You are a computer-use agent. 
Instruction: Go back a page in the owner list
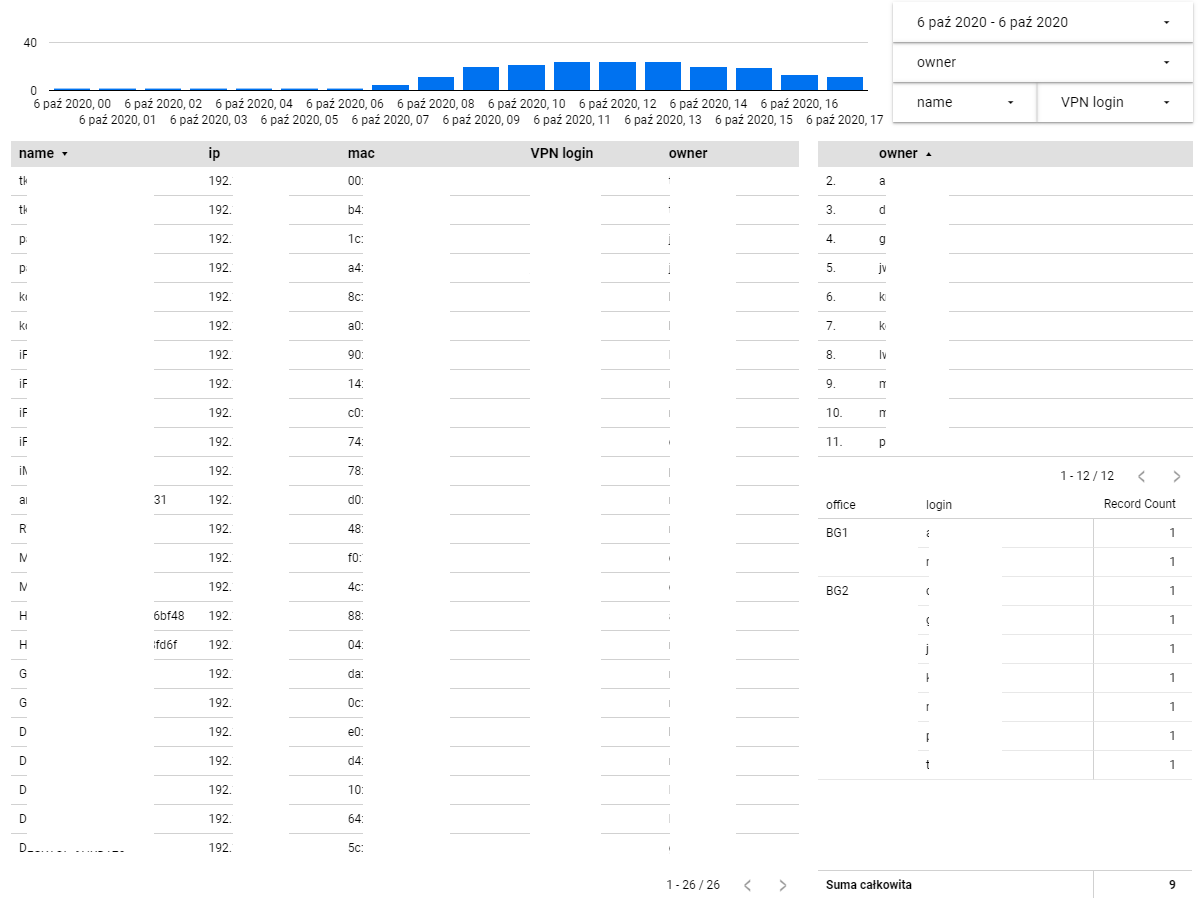click(x=1141, y=476)
